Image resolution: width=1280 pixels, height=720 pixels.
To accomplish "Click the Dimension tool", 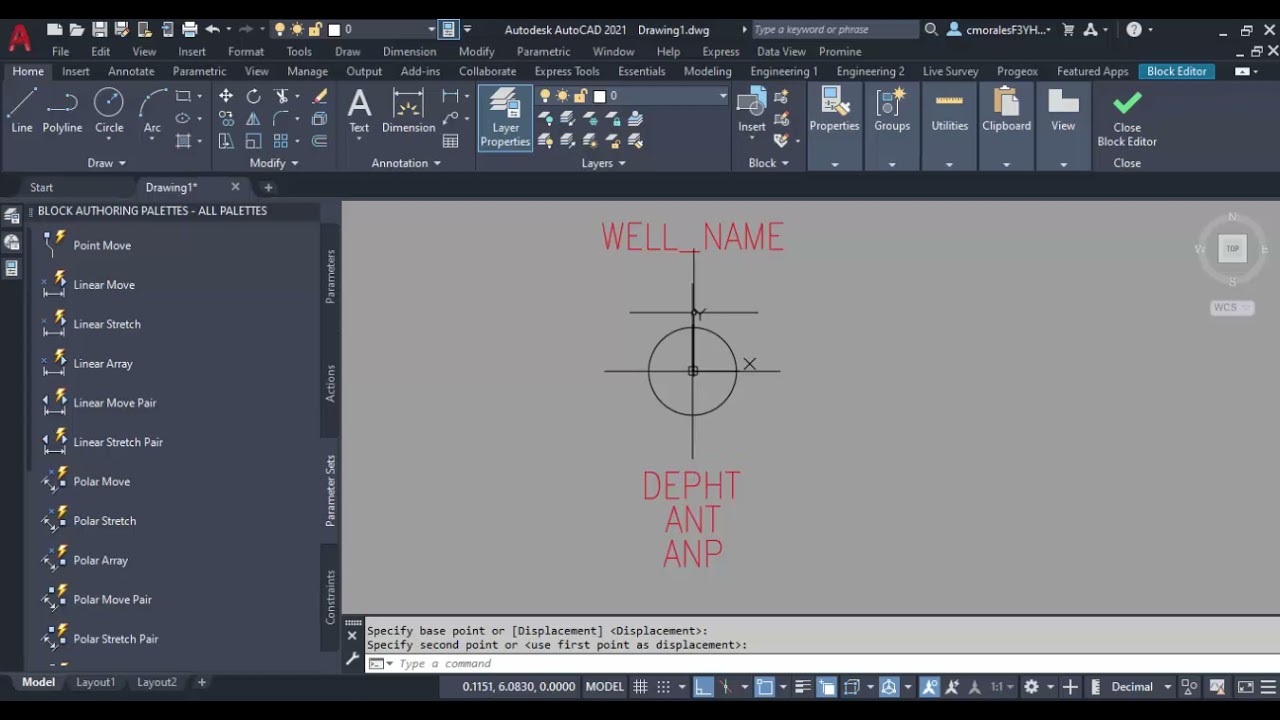I will point(408,110).
